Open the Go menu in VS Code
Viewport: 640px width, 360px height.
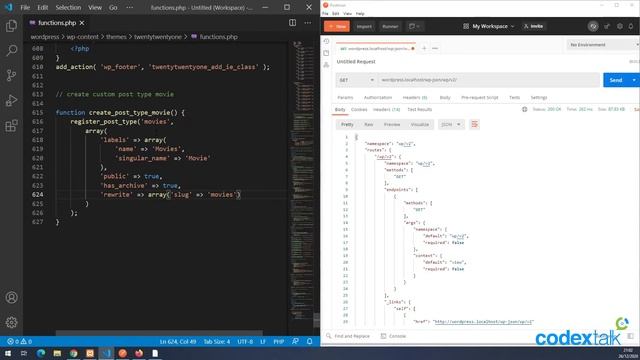(x=113, y=7)
